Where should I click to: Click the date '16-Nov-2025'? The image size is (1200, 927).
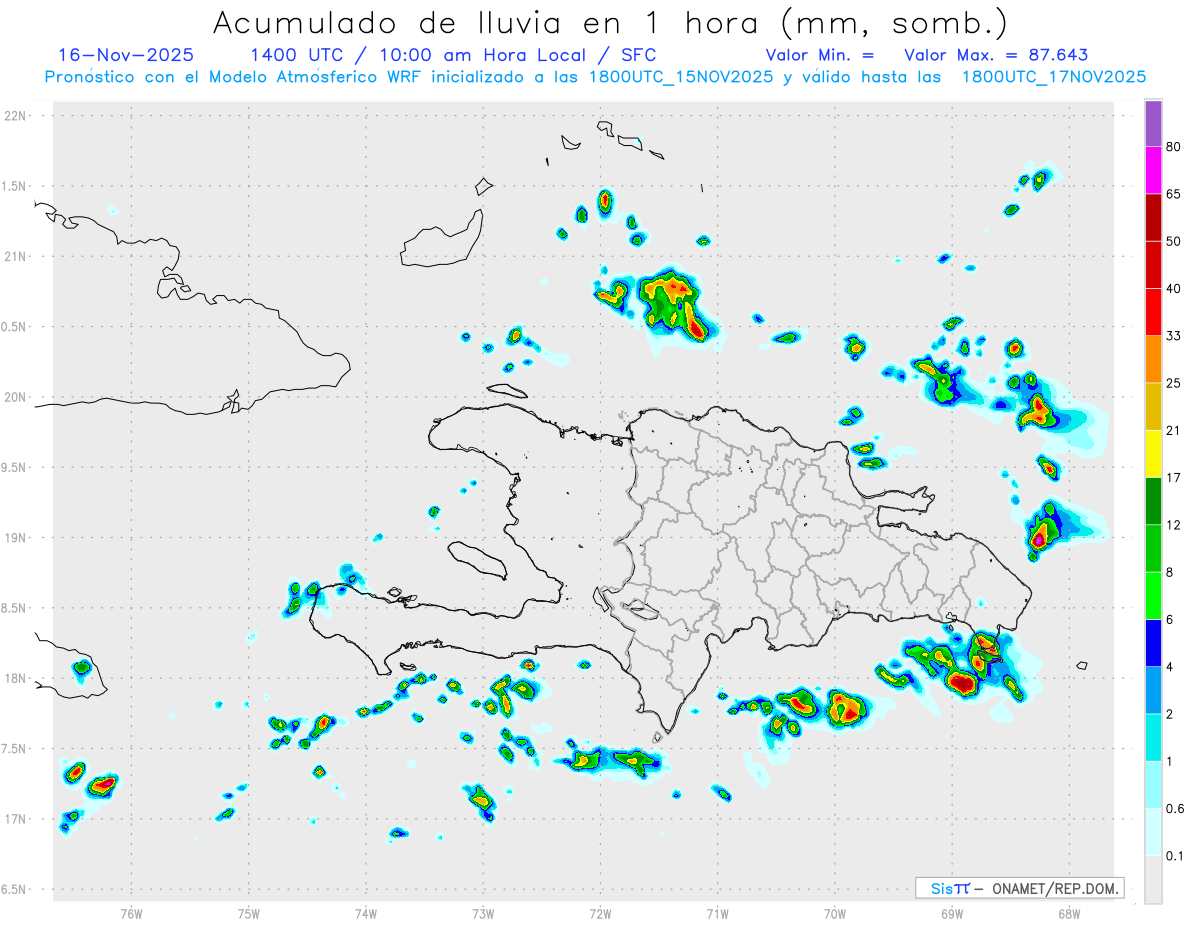tap(126, 55)
